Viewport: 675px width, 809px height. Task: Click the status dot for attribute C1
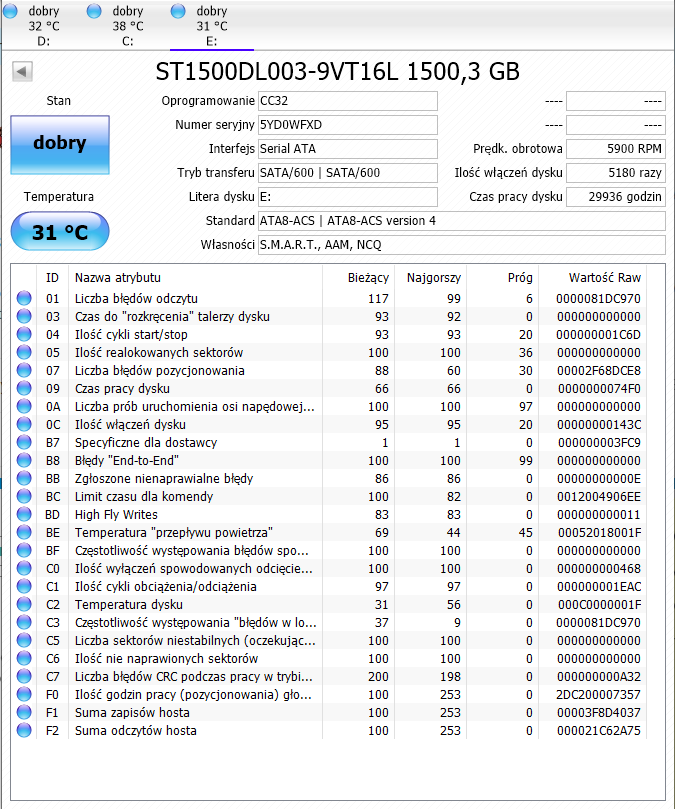[24, 586]
